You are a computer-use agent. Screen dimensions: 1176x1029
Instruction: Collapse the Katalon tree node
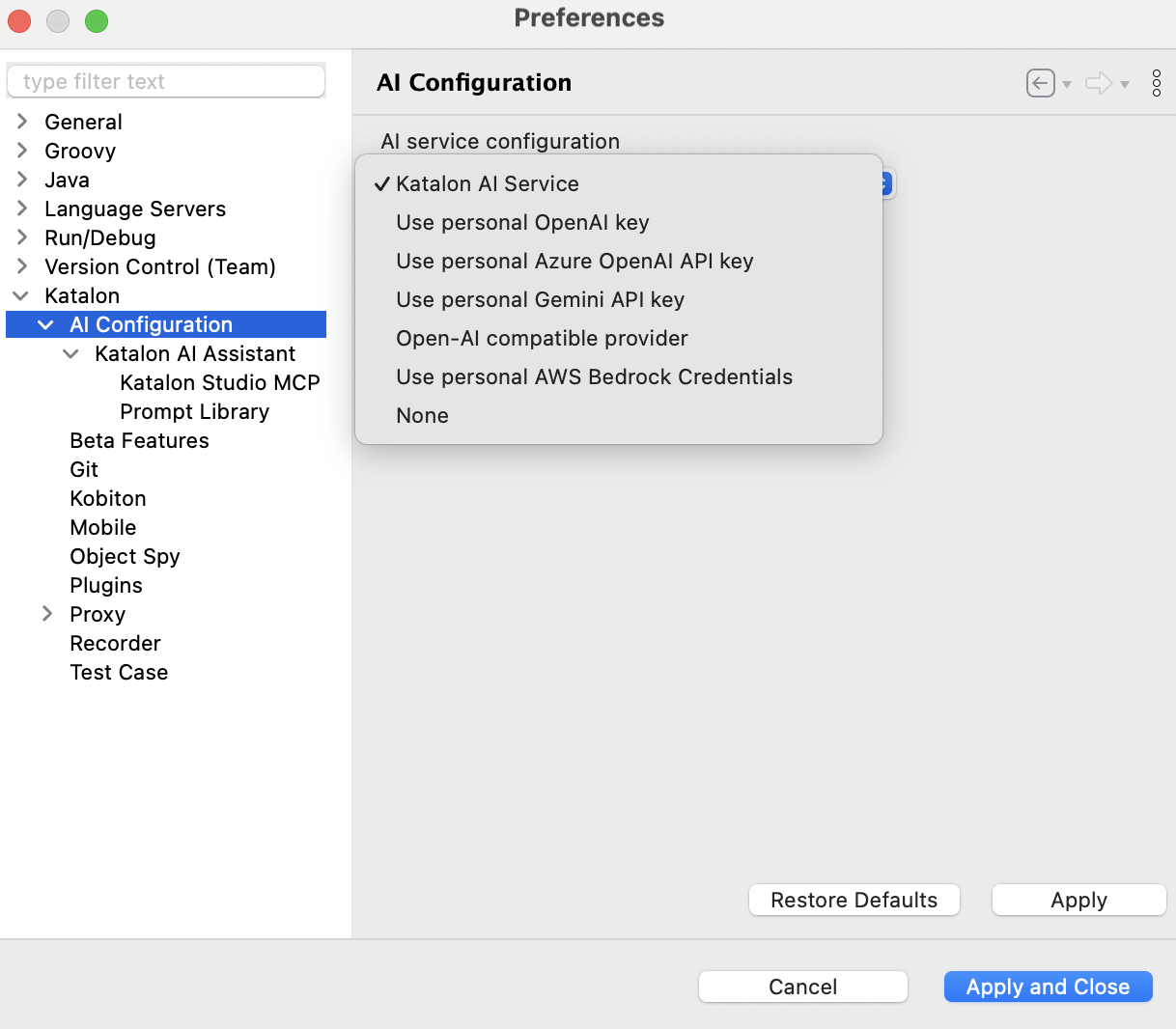(x=21, y=296)
